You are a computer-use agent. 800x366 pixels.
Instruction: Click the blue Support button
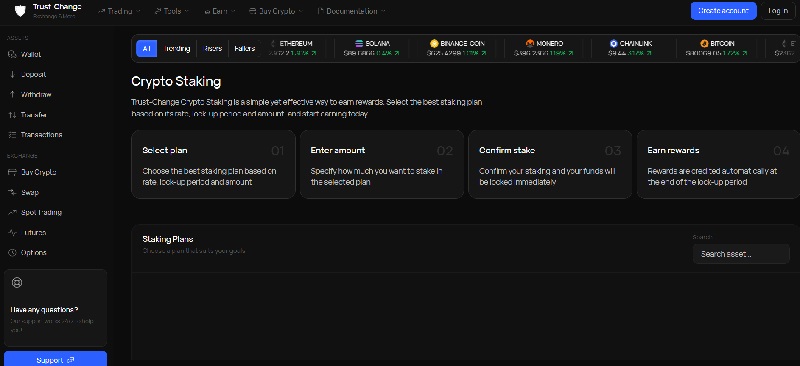[x=56, y=359]
